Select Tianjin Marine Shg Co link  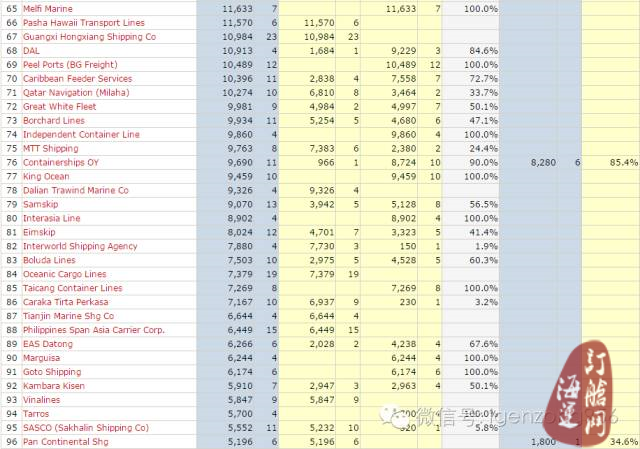coord(68,316)
